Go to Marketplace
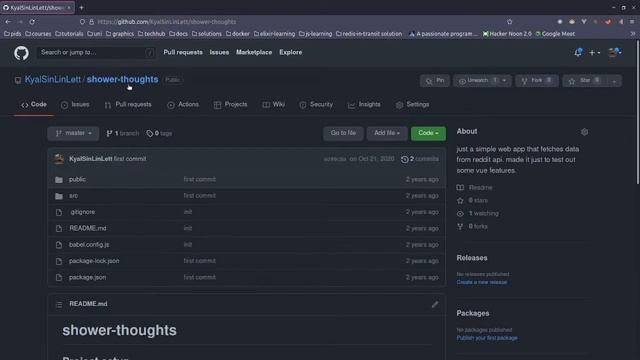The width and height of the screenshot is (640, 360). click(254, 52)
